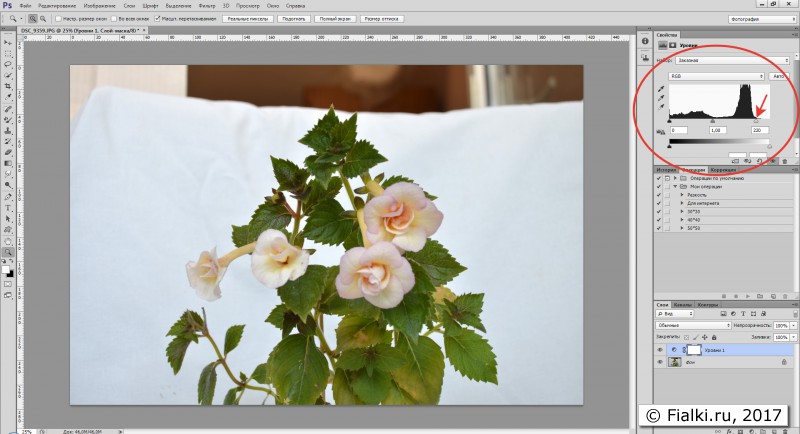Select the Pen tool
Screen dimensions: 800x434
8,197
